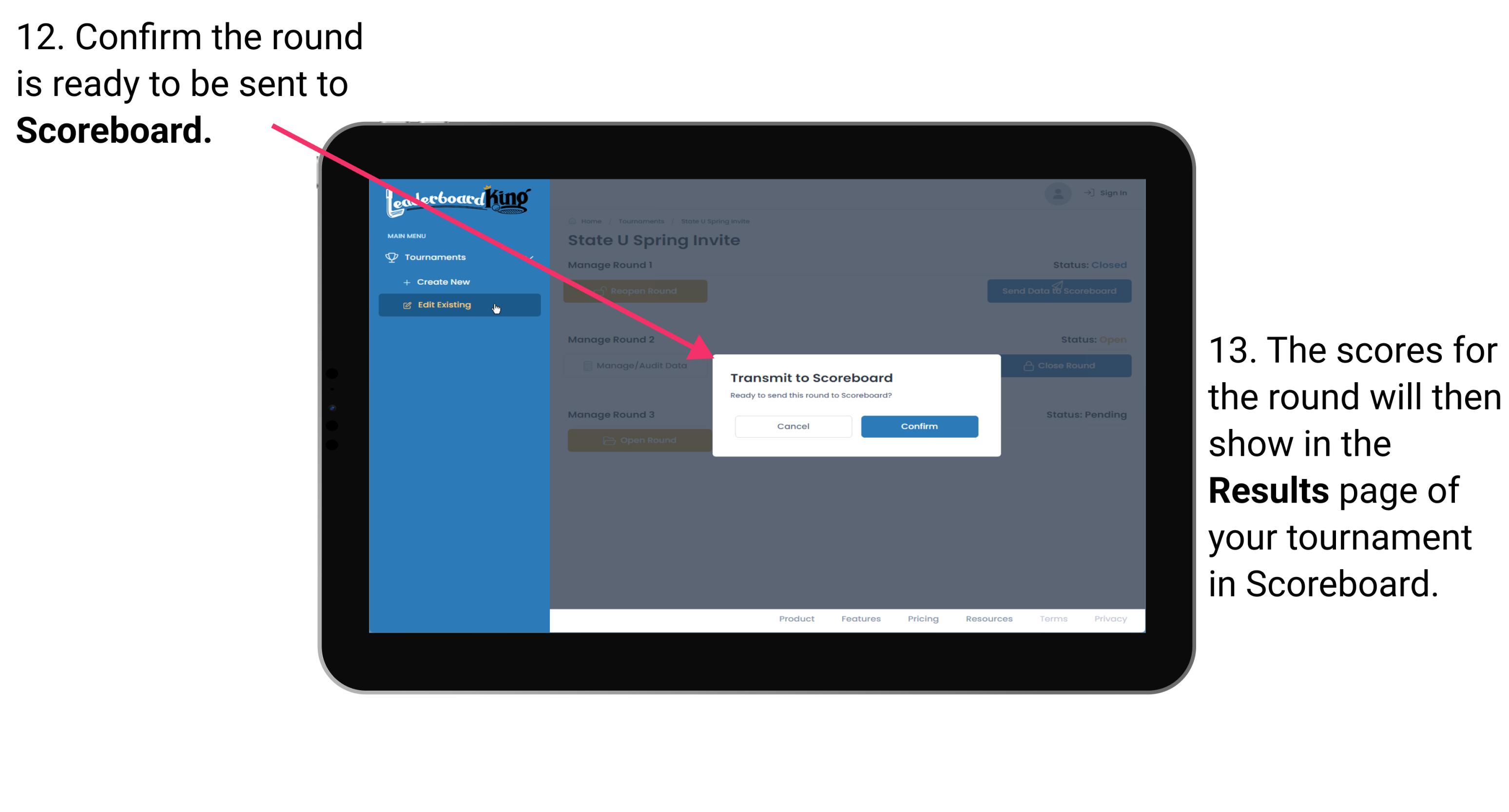Click Cancel on the transmit dialog
Viewport: 1509px width, 812px height.
coord(793,425)
